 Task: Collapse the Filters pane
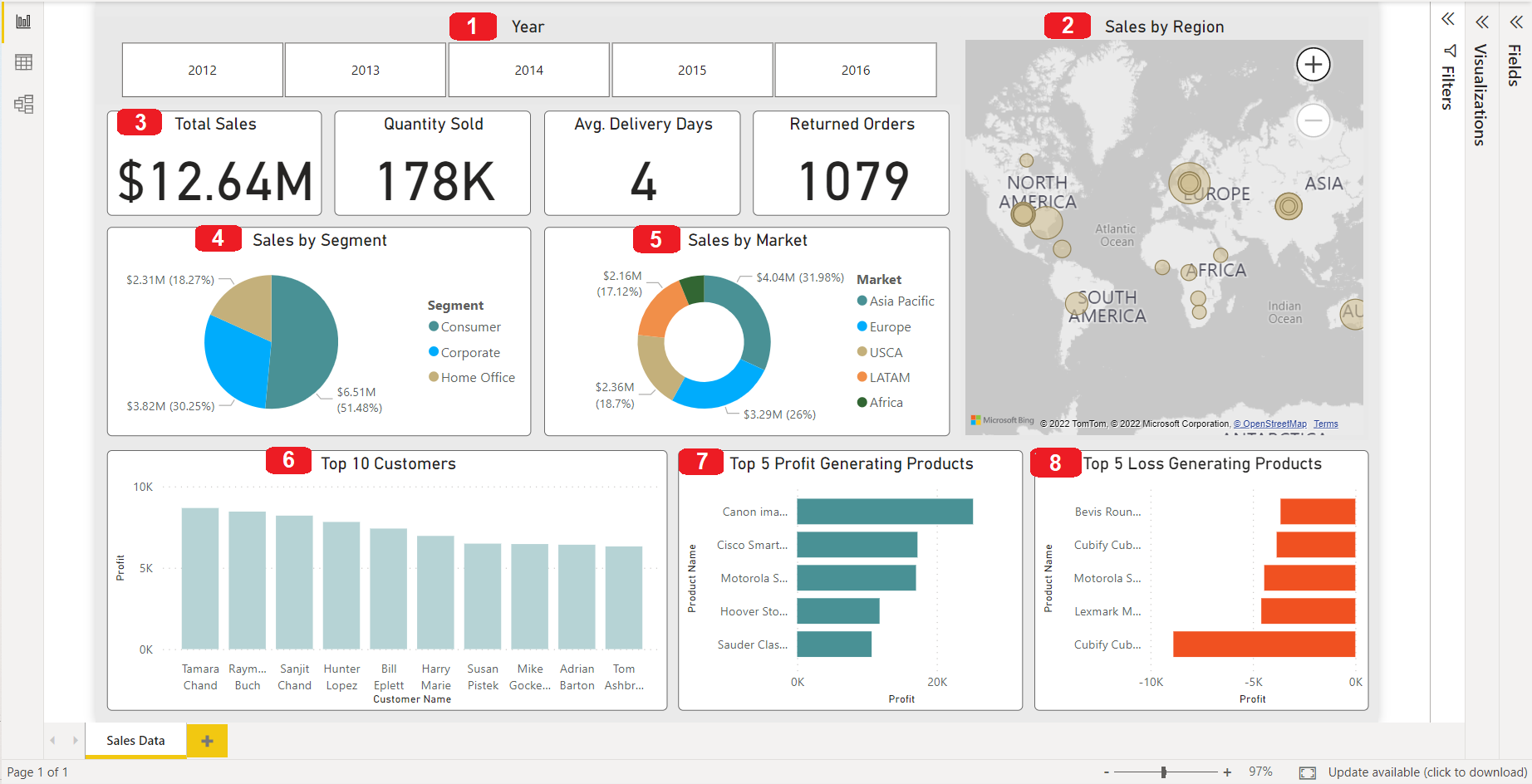pos(1446,19)
